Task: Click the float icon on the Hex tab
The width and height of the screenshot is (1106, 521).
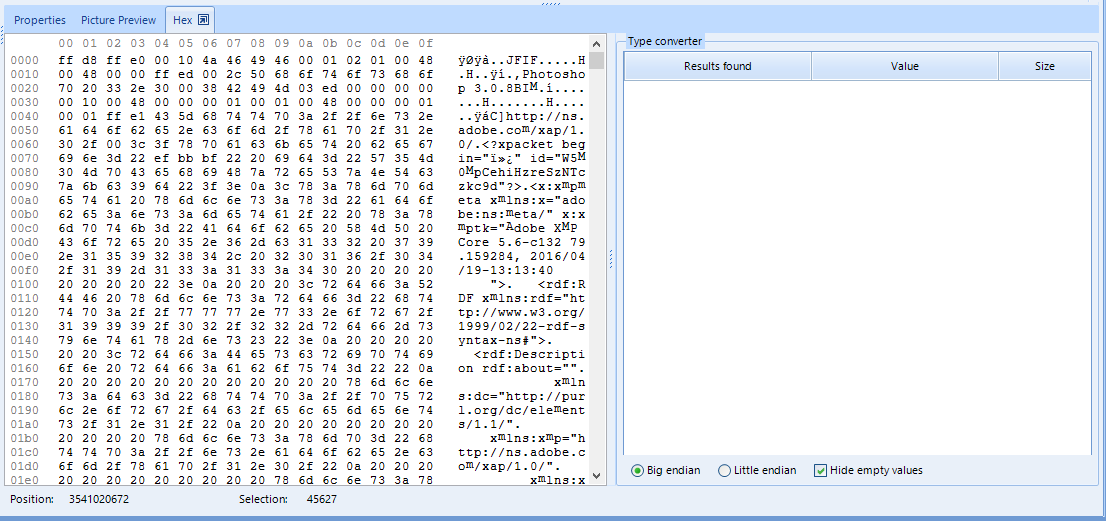Action: 203,20
